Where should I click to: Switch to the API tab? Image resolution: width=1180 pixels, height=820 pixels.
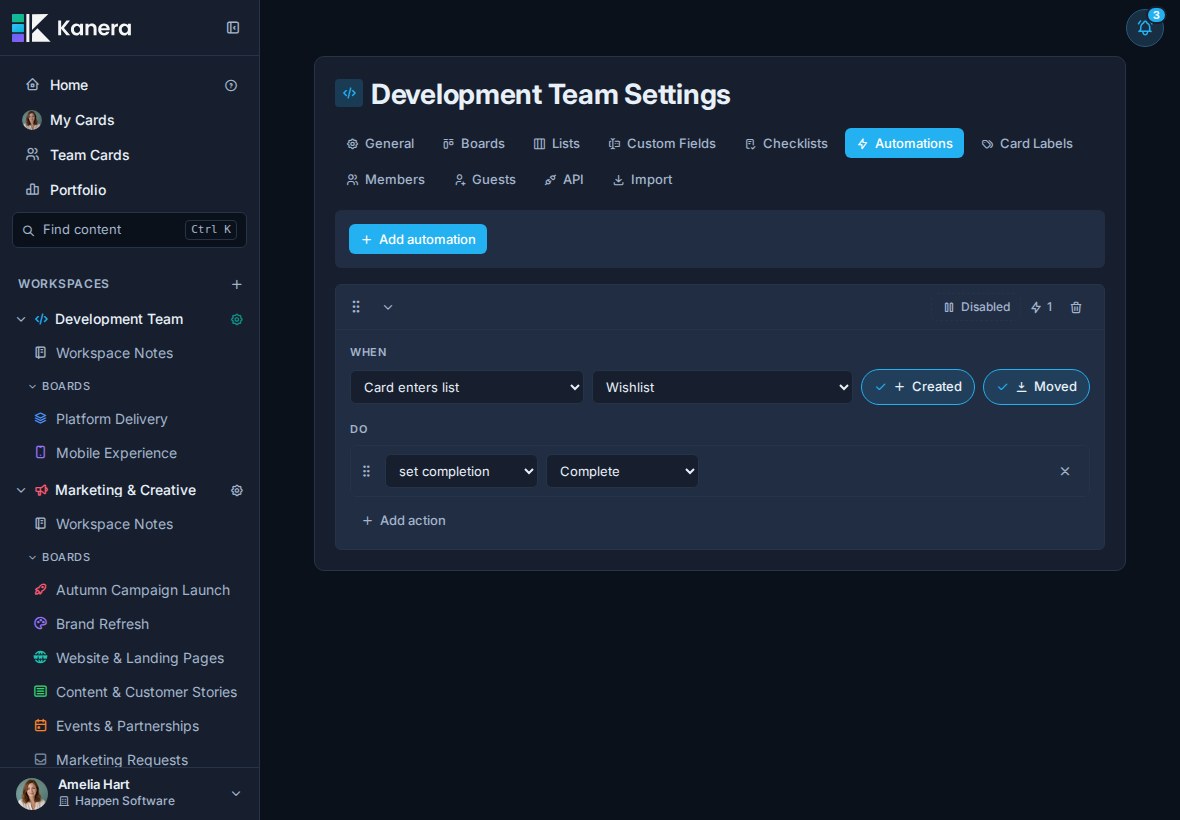(564, 180)
